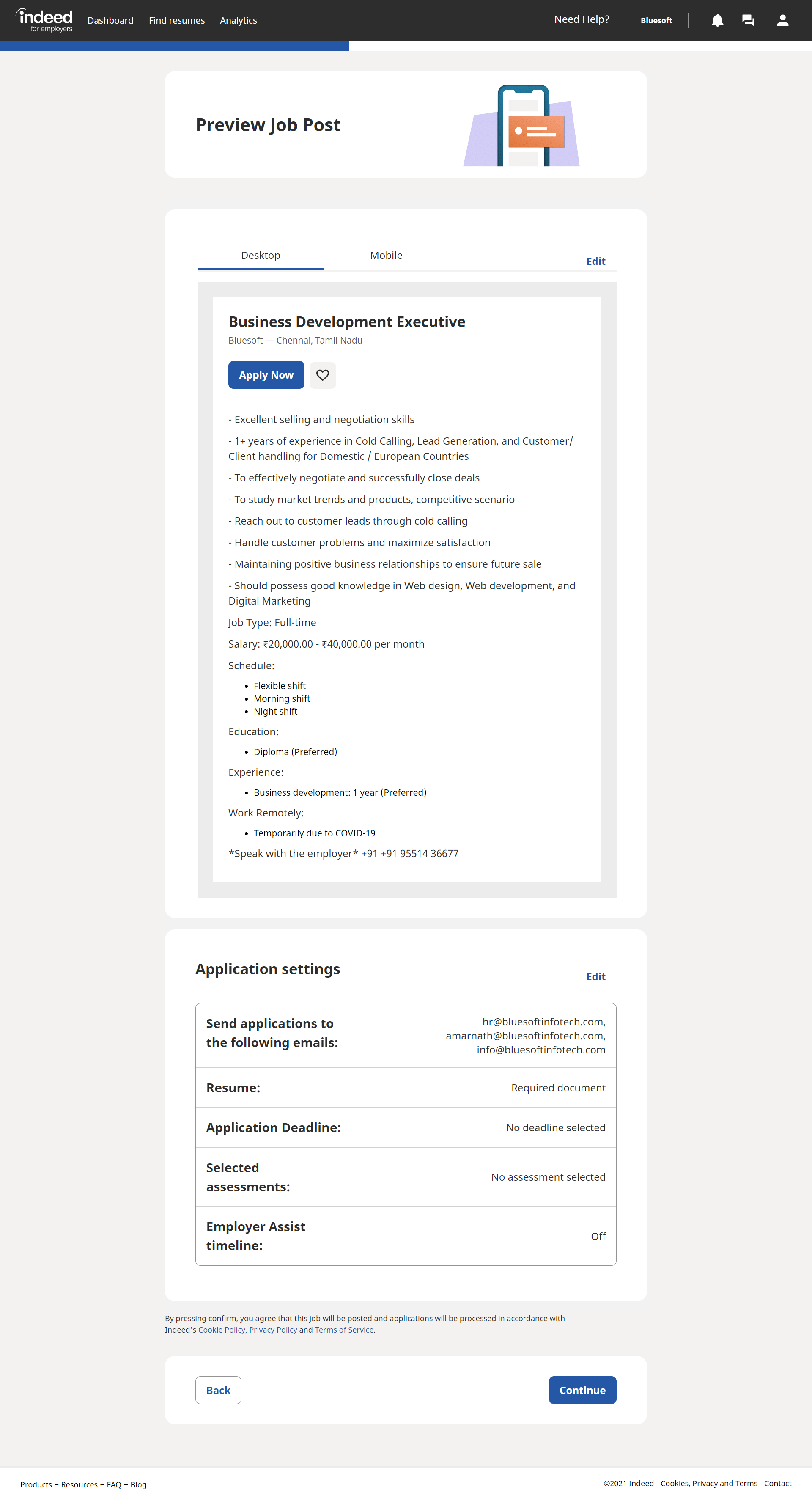Go to Dashboard in the top navigation
Image resolution: width=812 pixels, height=1498 pixels.
[x=110, y=20]
